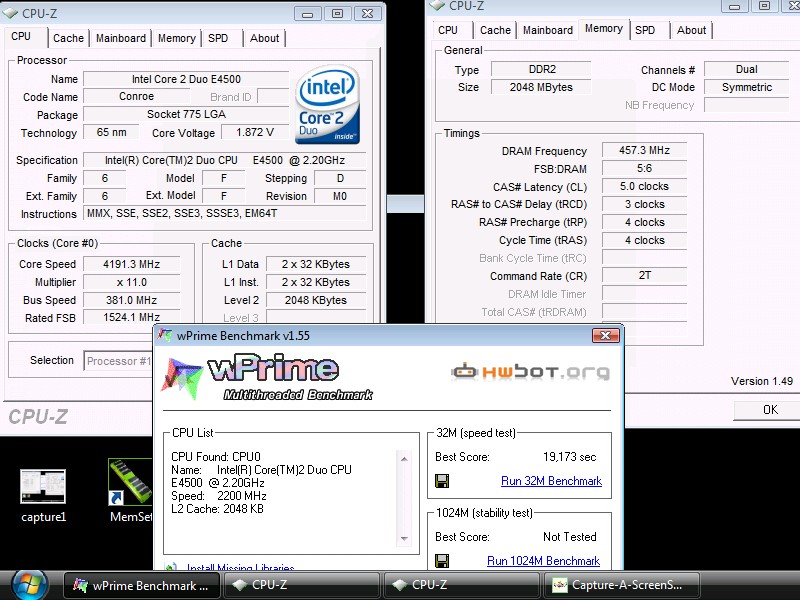
Task: Close the left CPU-Z window
Action: 367,14
